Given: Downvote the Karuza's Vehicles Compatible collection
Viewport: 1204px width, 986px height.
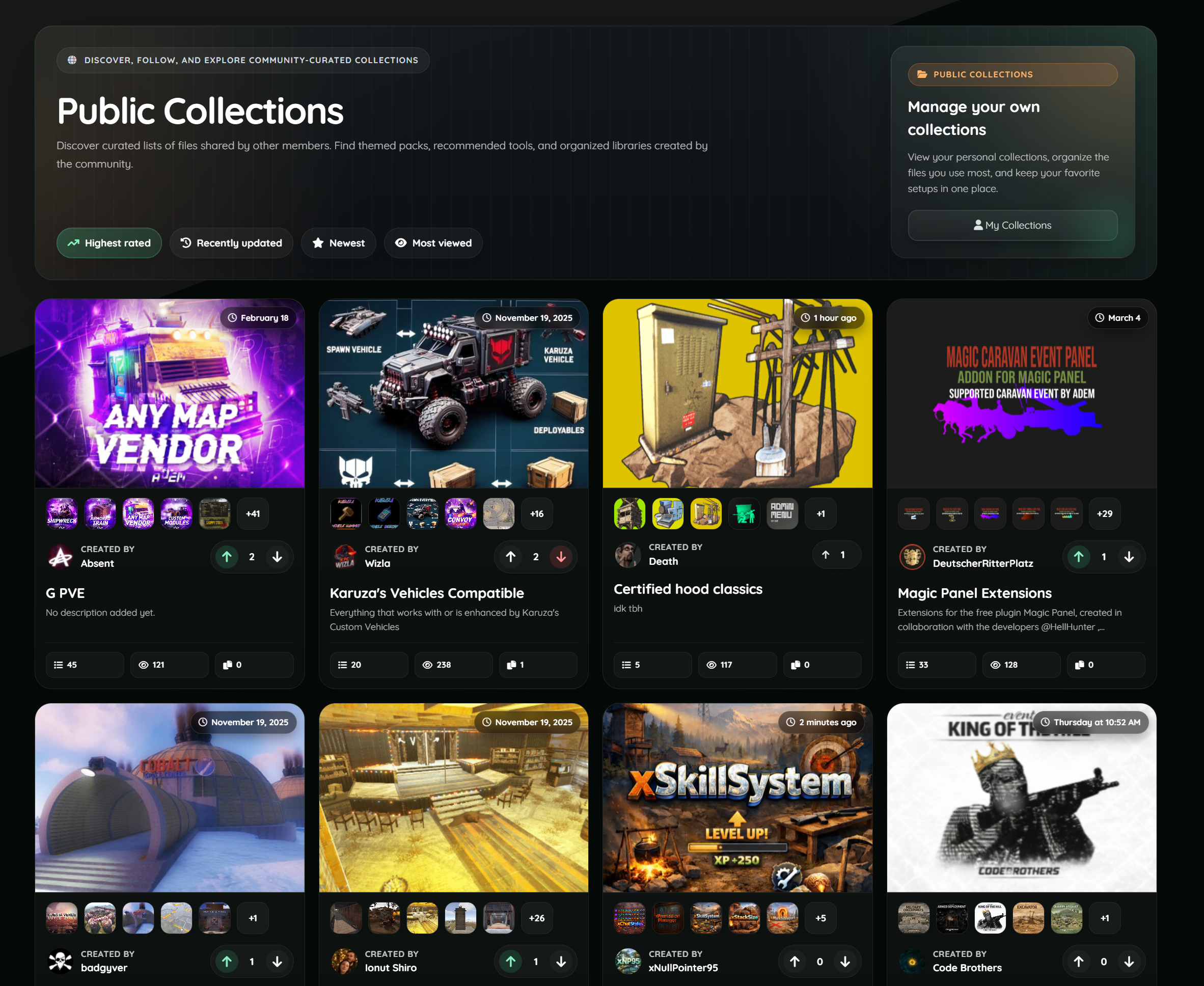Looking at the screenshot, I should pos(561,557).
